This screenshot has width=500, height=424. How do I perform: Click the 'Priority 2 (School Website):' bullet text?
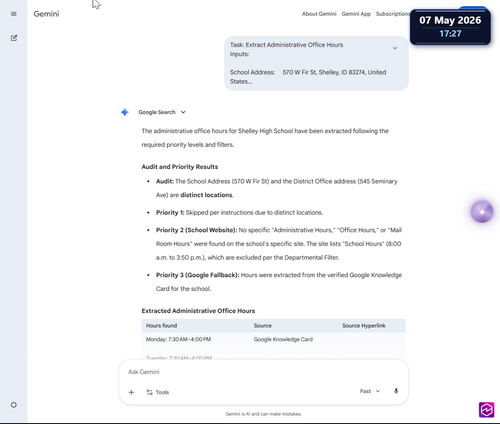tap(196, 230)
